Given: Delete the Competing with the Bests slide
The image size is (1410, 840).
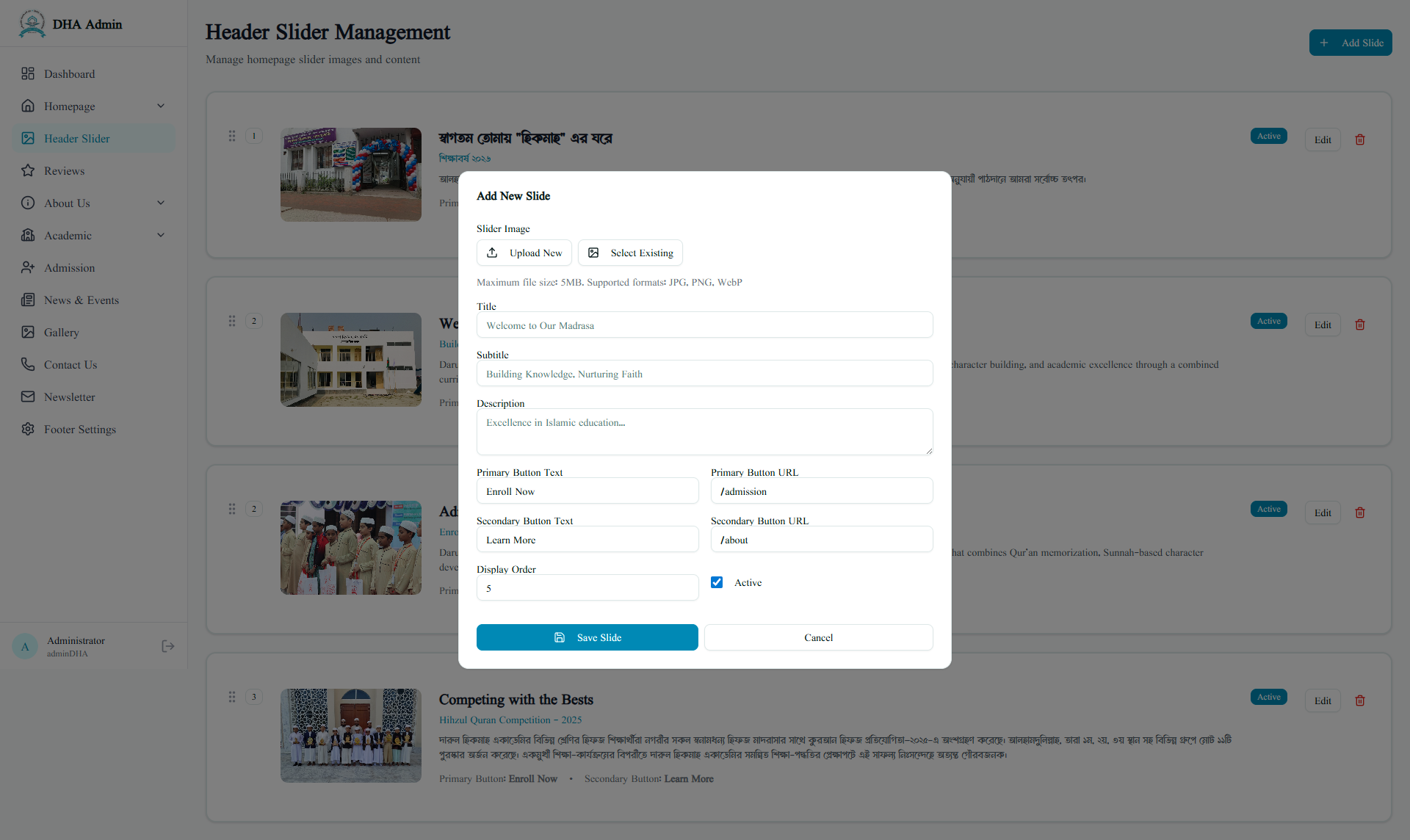Looking at the screenshot, I should pos(1360,700).
